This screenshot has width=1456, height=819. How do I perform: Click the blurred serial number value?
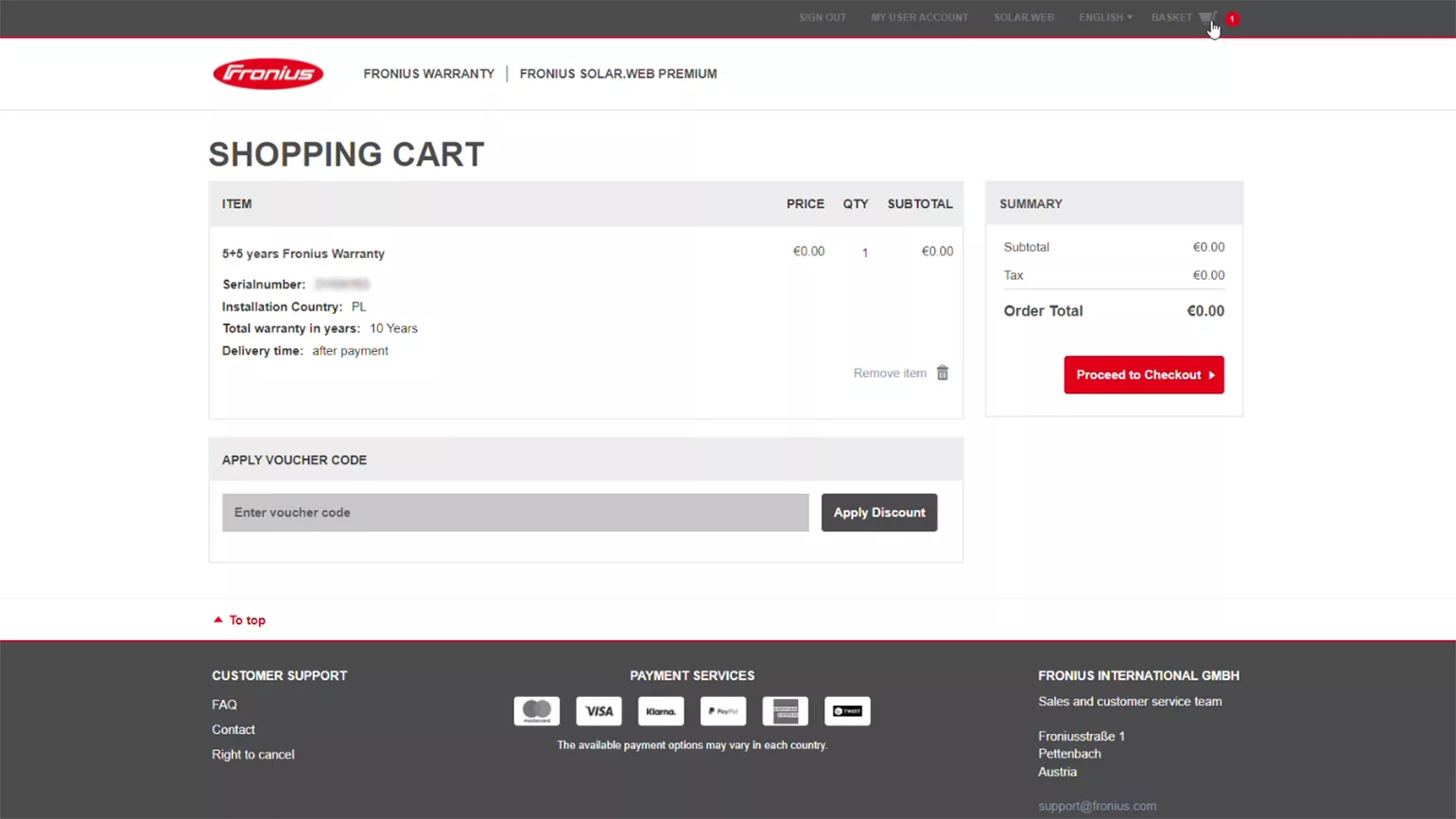point(342,284)
